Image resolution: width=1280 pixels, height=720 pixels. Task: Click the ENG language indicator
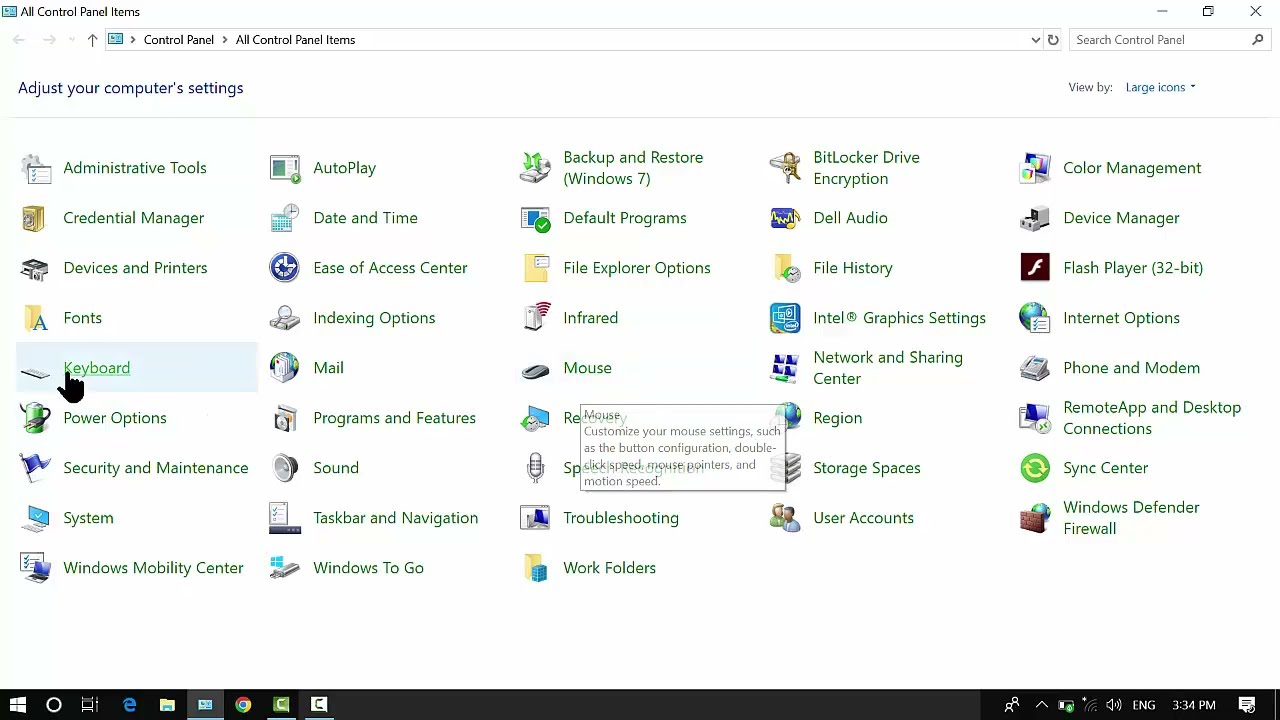1143,705
